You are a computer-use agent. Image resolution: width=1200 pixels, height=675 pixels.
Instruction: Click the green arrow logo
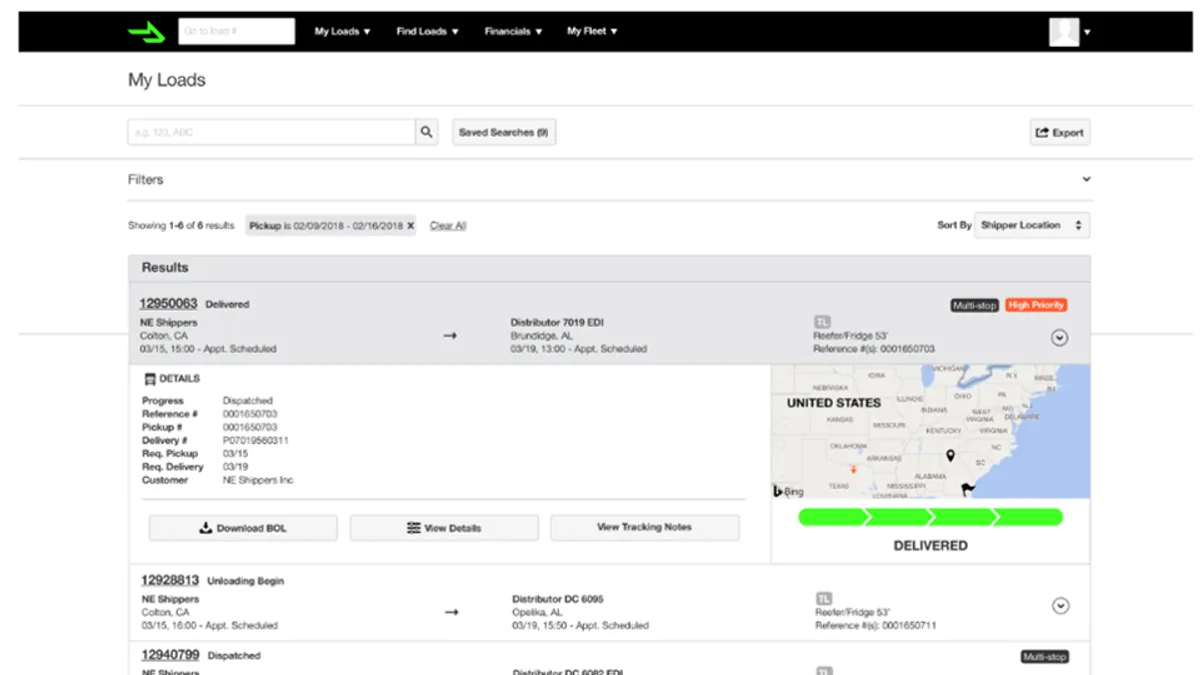(146, 31)
